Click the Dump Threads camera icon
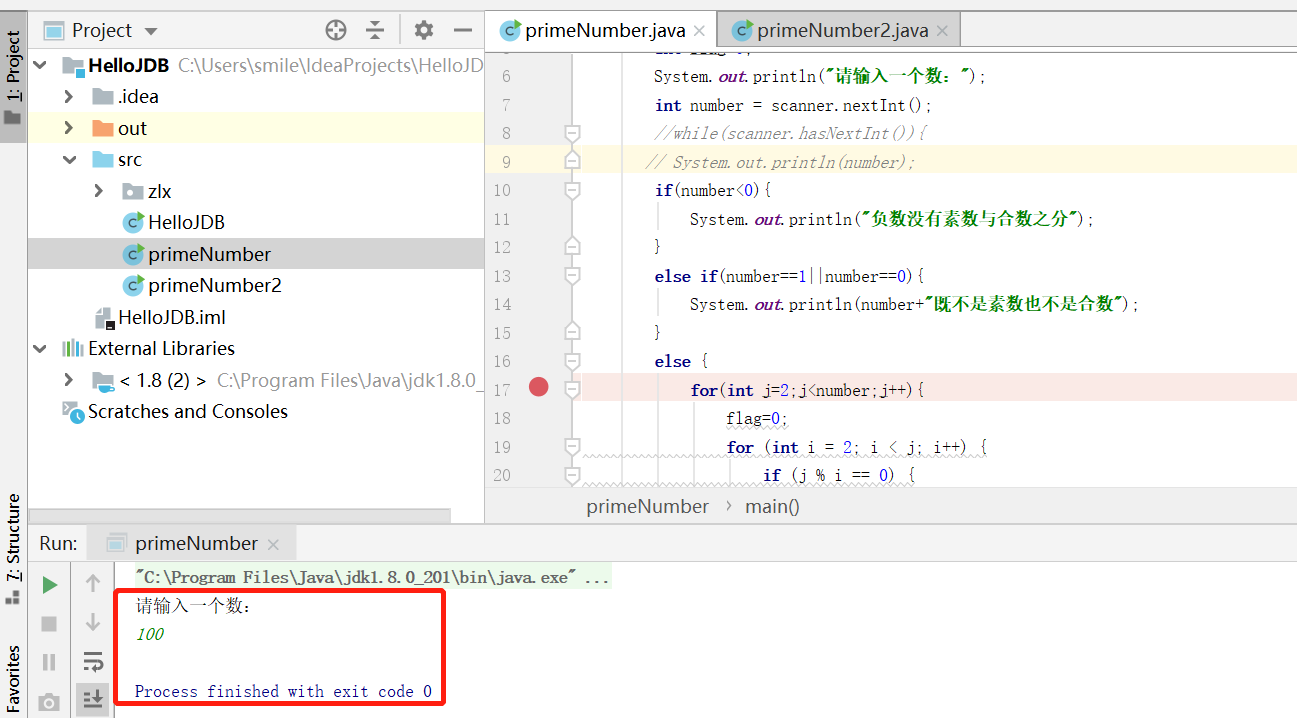The height and width of the screenshot is (718, 1297). coord(49,701)
